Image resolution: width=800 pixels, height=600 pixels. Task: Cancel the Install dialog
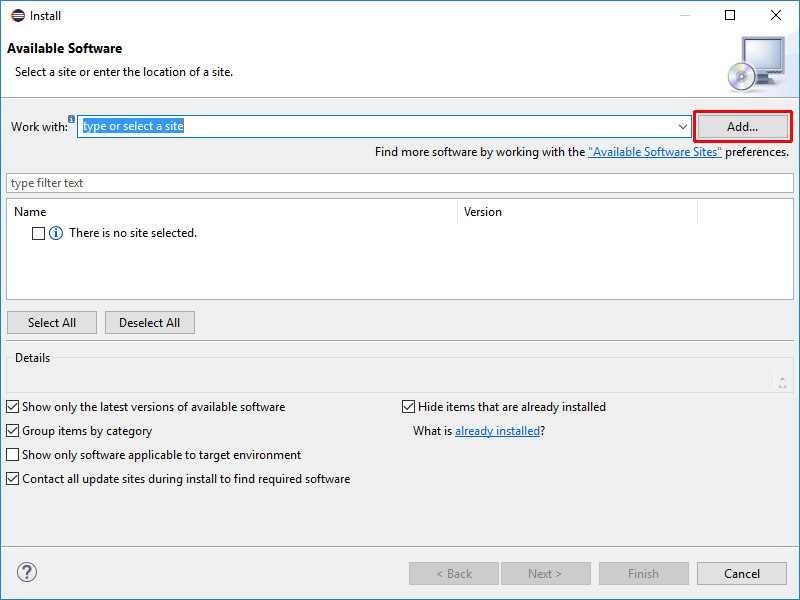[x=742, y=574]
